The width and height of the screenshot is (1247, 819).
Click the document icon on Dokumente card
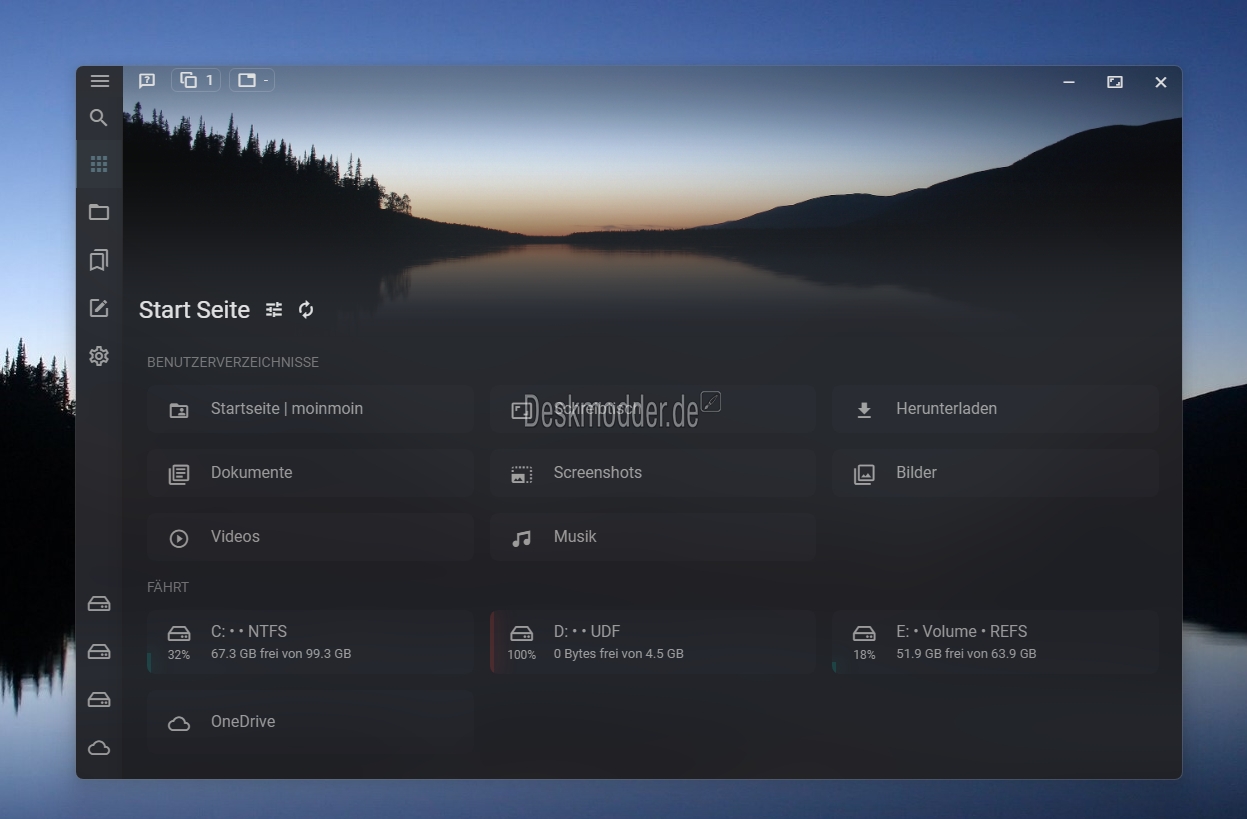click(179, 475)
